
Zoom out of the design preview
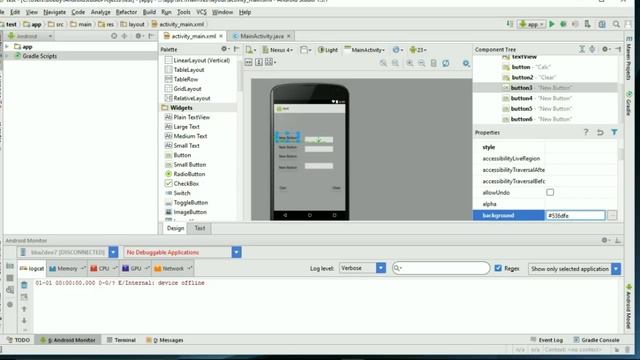click(422, 63)
